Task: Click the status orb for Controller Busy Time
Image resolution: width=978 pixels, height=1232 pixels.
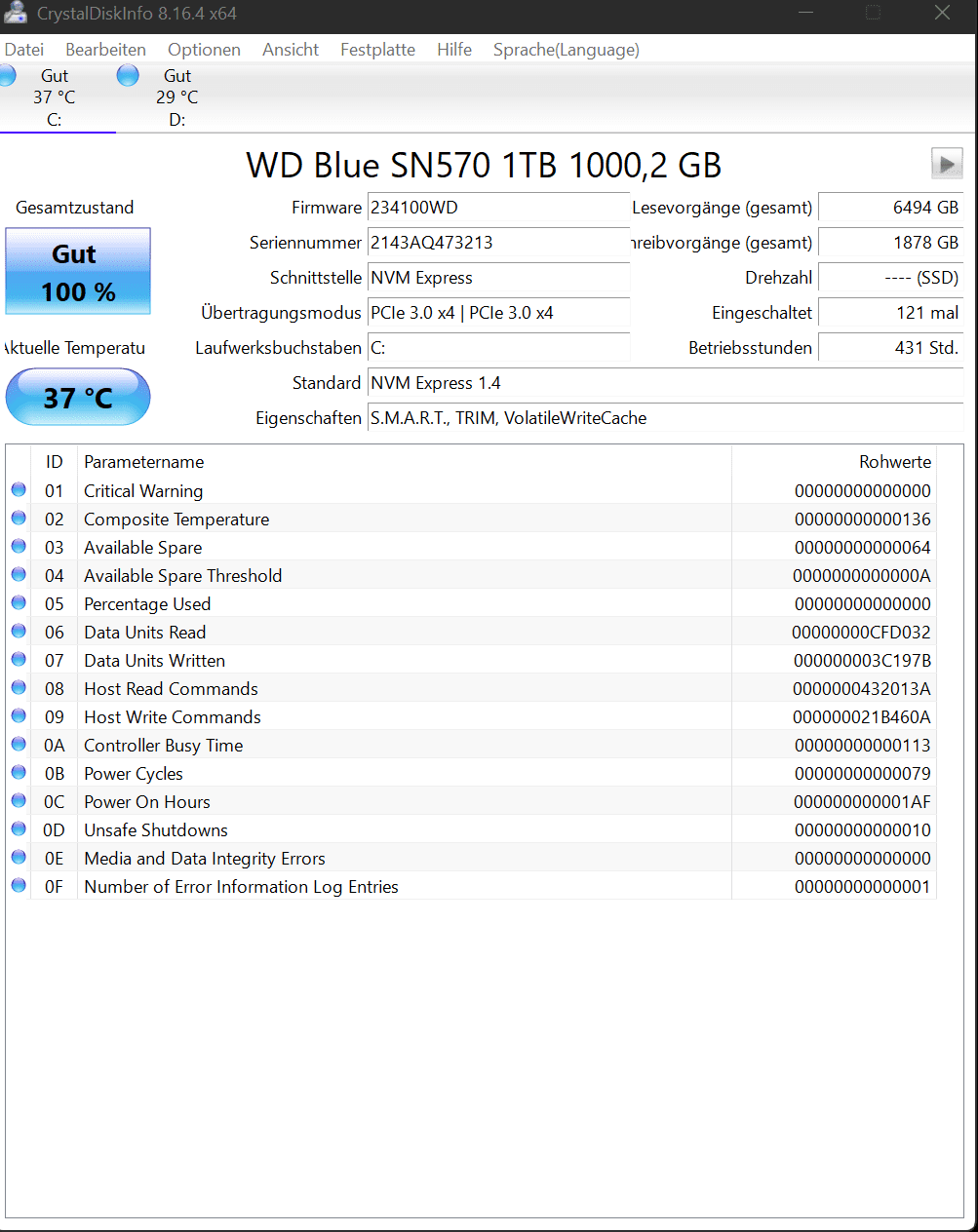Action: 19,744
